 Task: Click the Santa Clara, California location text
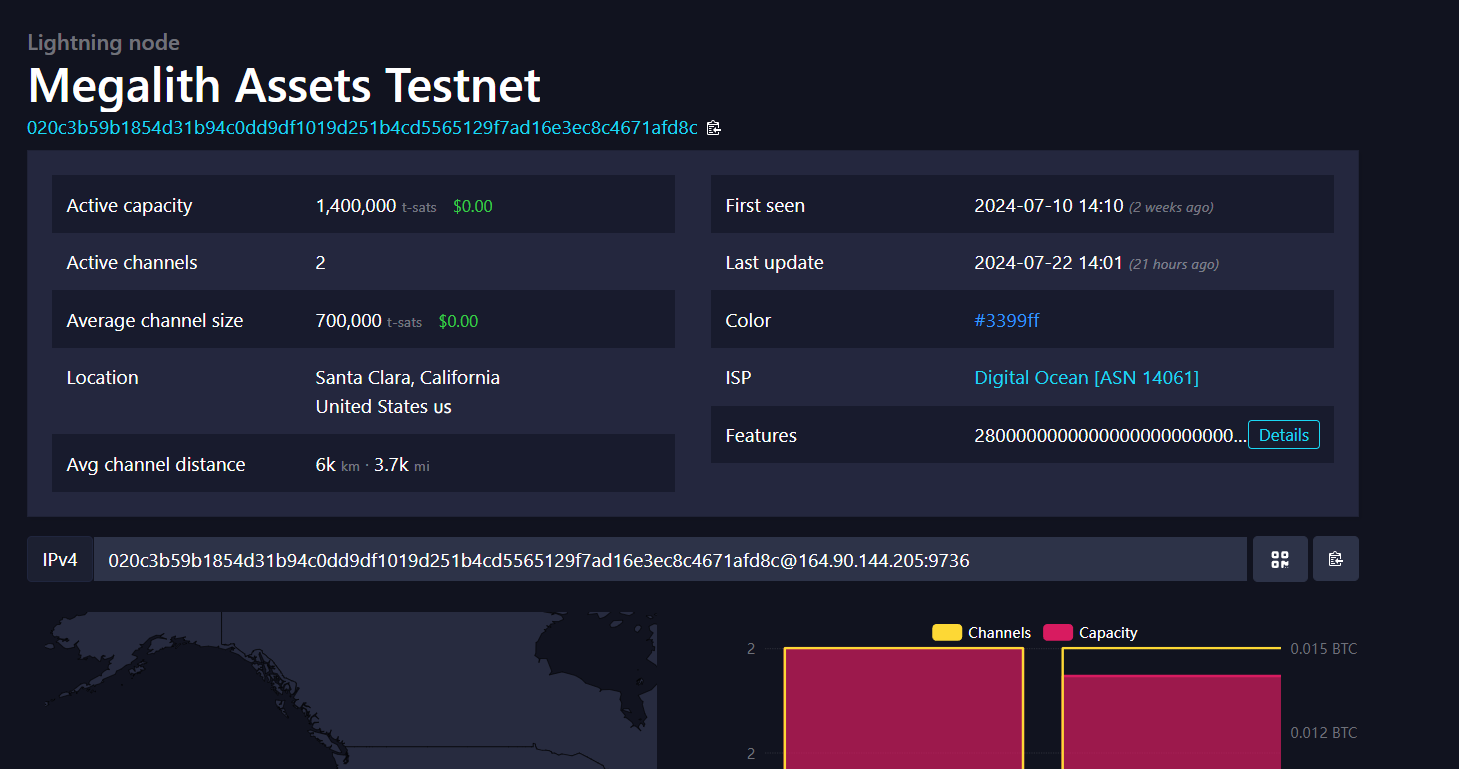[407, 377]
